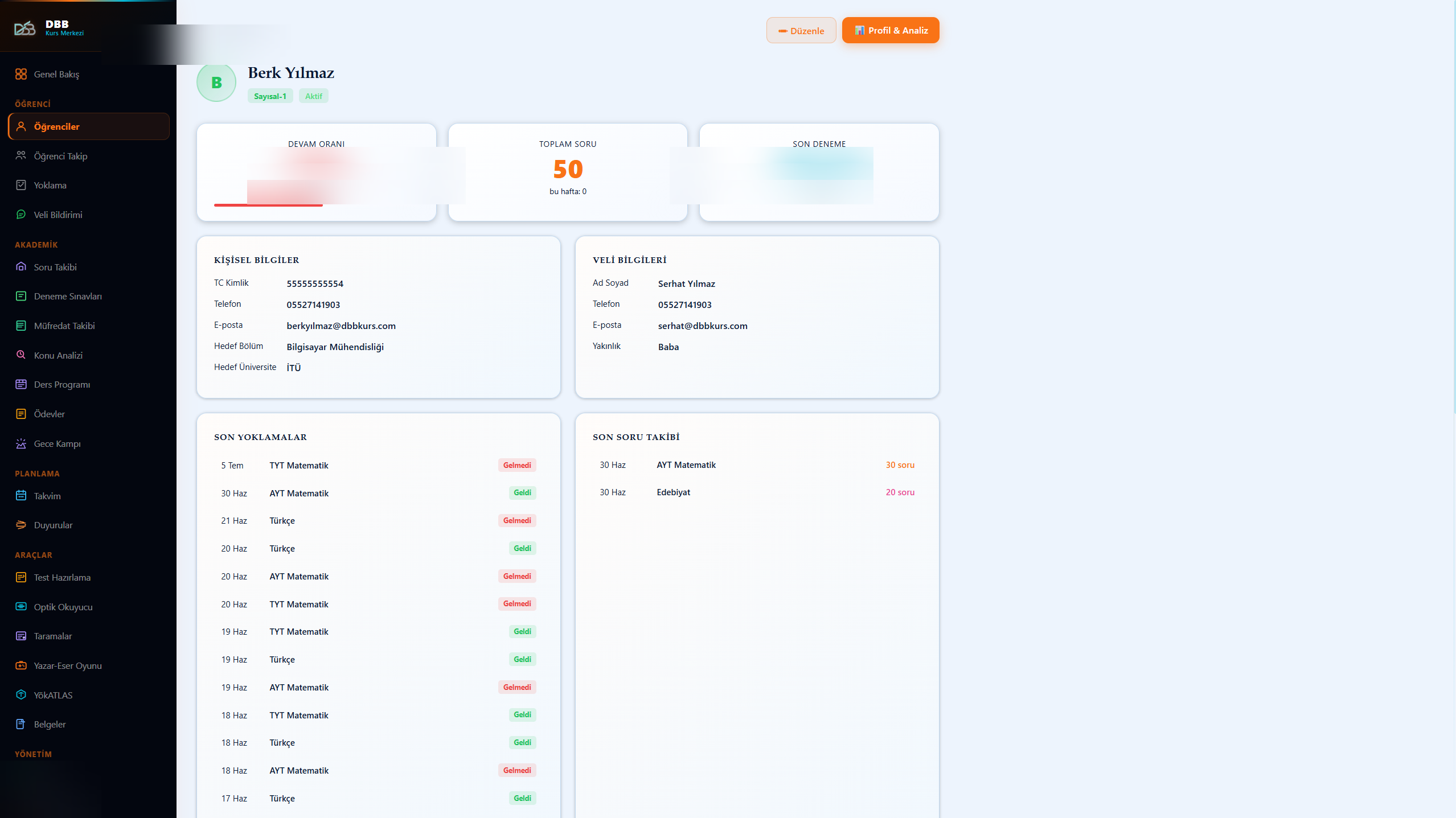Click the Sayısal-1 class badge
1456x818 pixels.
(x=270, y=96)
